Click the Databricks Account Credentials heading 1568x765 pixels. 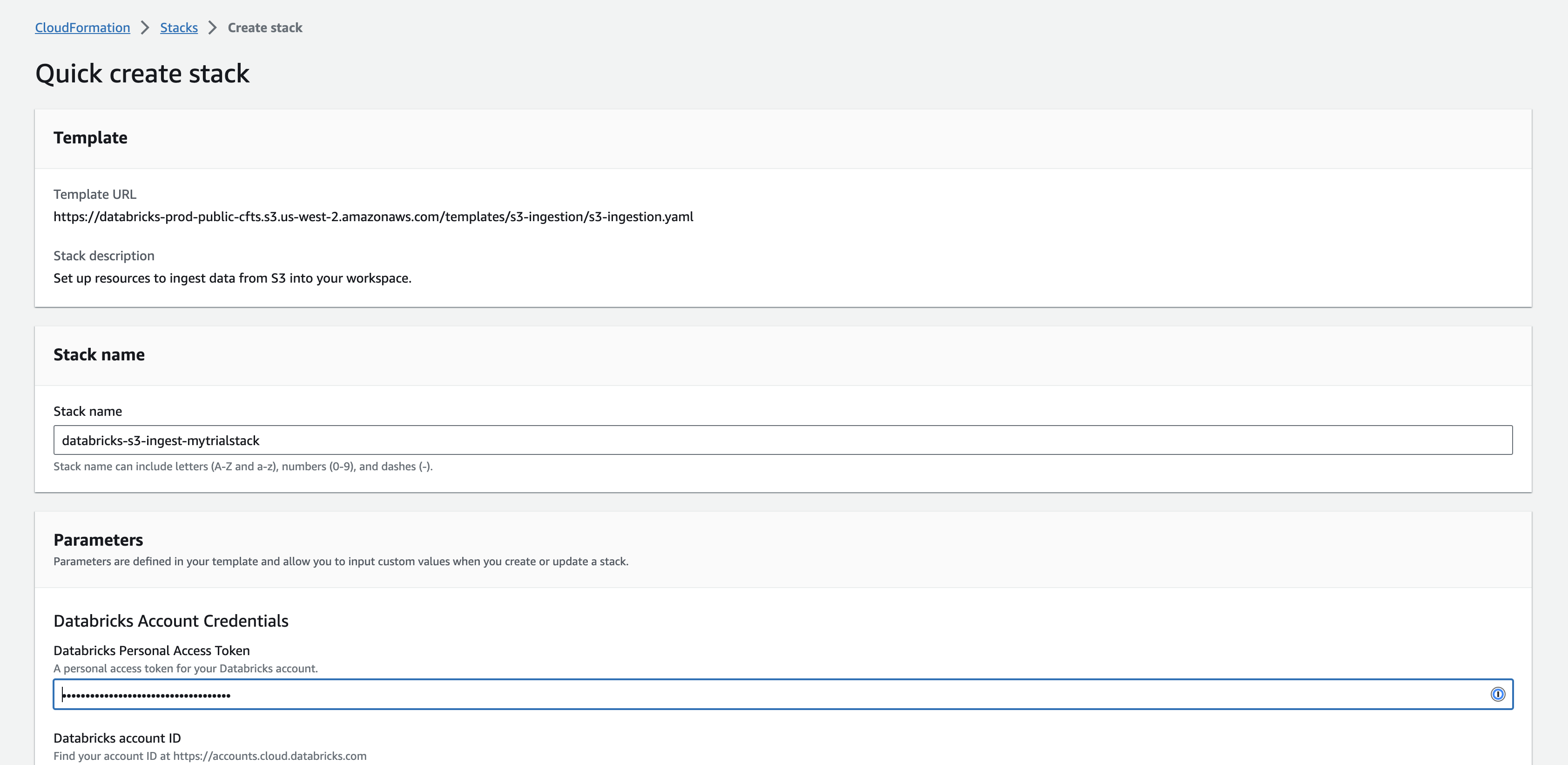(x=170, y=621)
